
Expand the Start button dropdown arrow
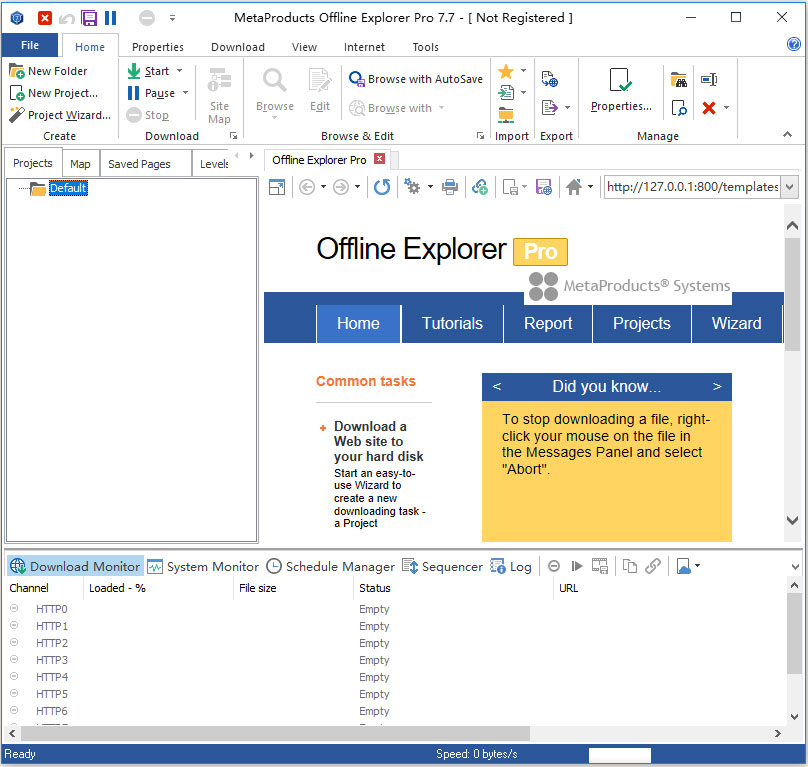(x=180, y=71)
